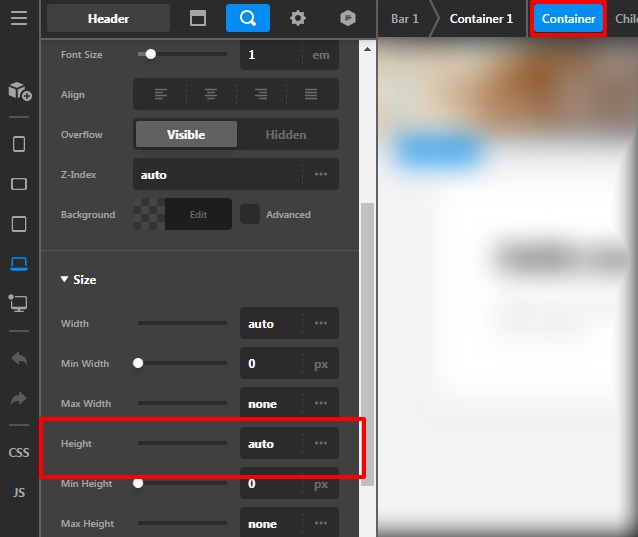Image resolution: width=638 pixels, height=537 pixels.
Task: Click the add elements cube icon
Action: [x=19, y=91]
